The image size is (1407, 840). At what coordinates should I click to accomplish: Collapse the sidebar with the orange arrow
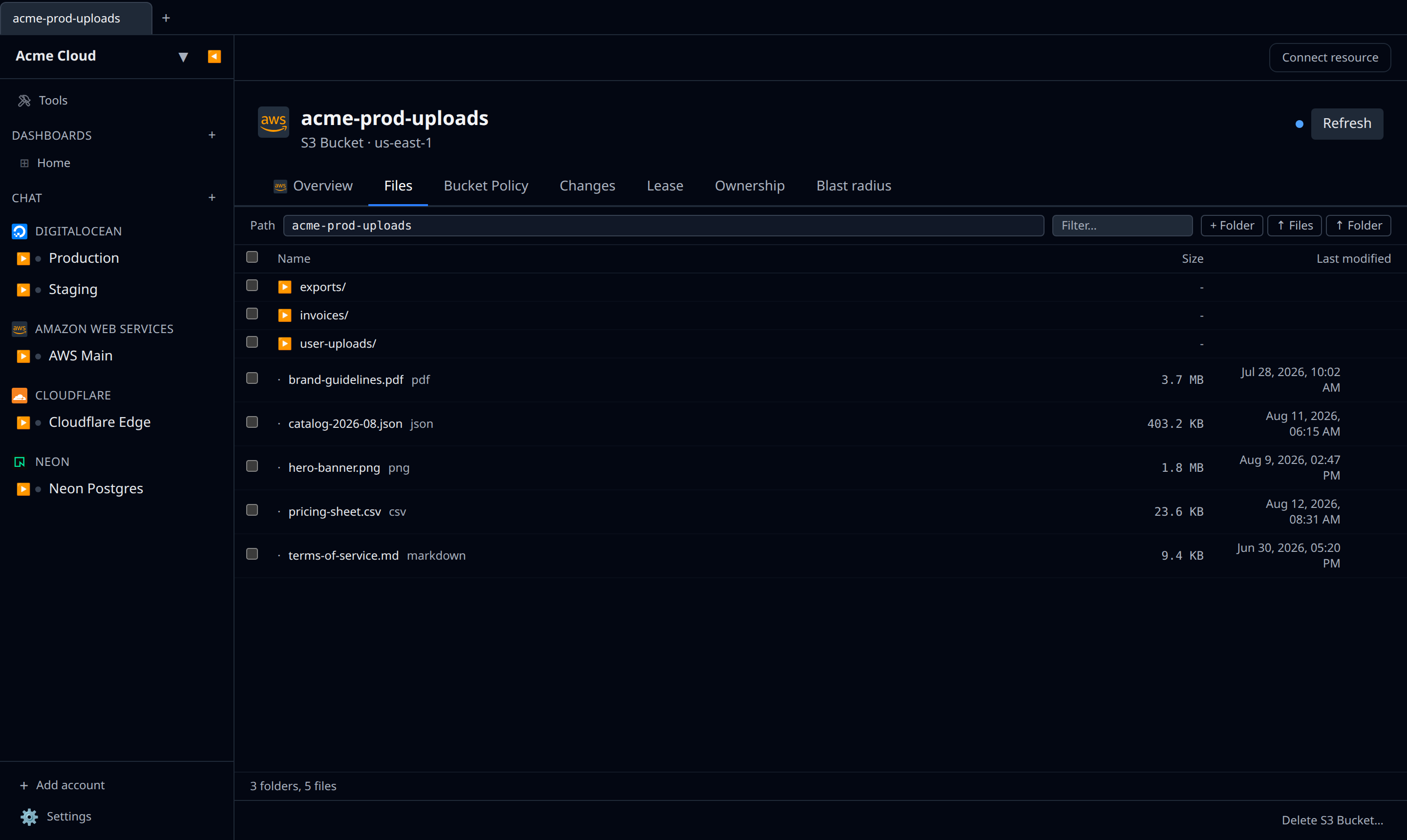click(214, 57)
